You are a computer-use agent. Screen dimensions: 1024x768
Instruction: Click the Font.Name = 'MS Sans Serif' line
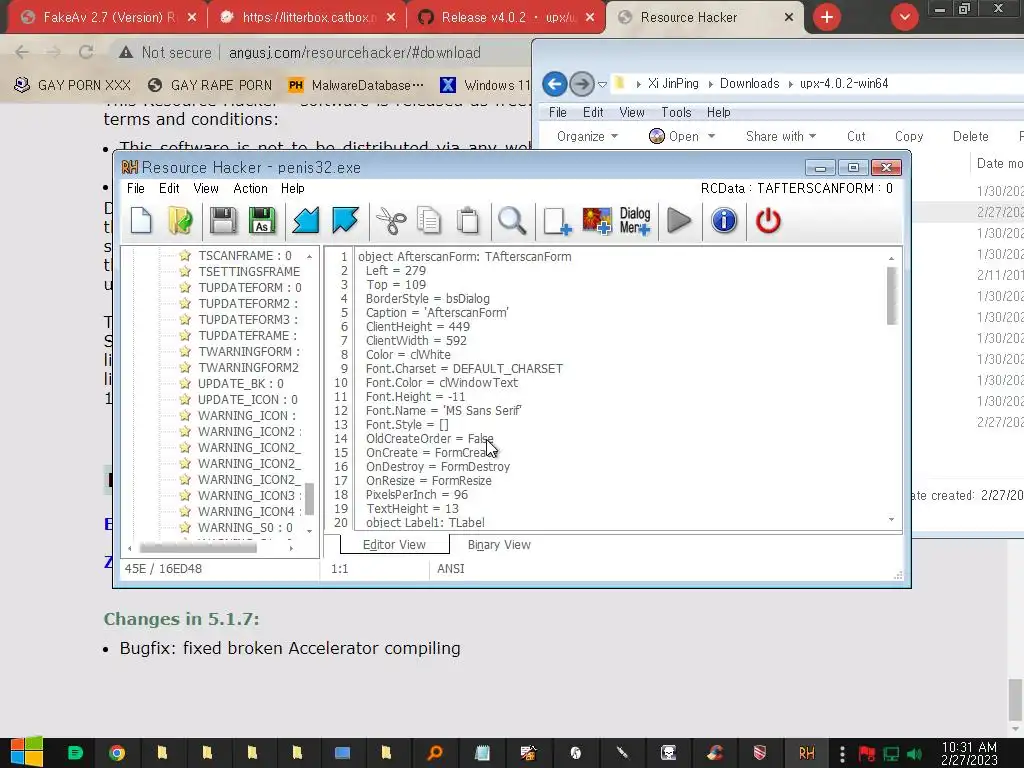pos(443,411)
